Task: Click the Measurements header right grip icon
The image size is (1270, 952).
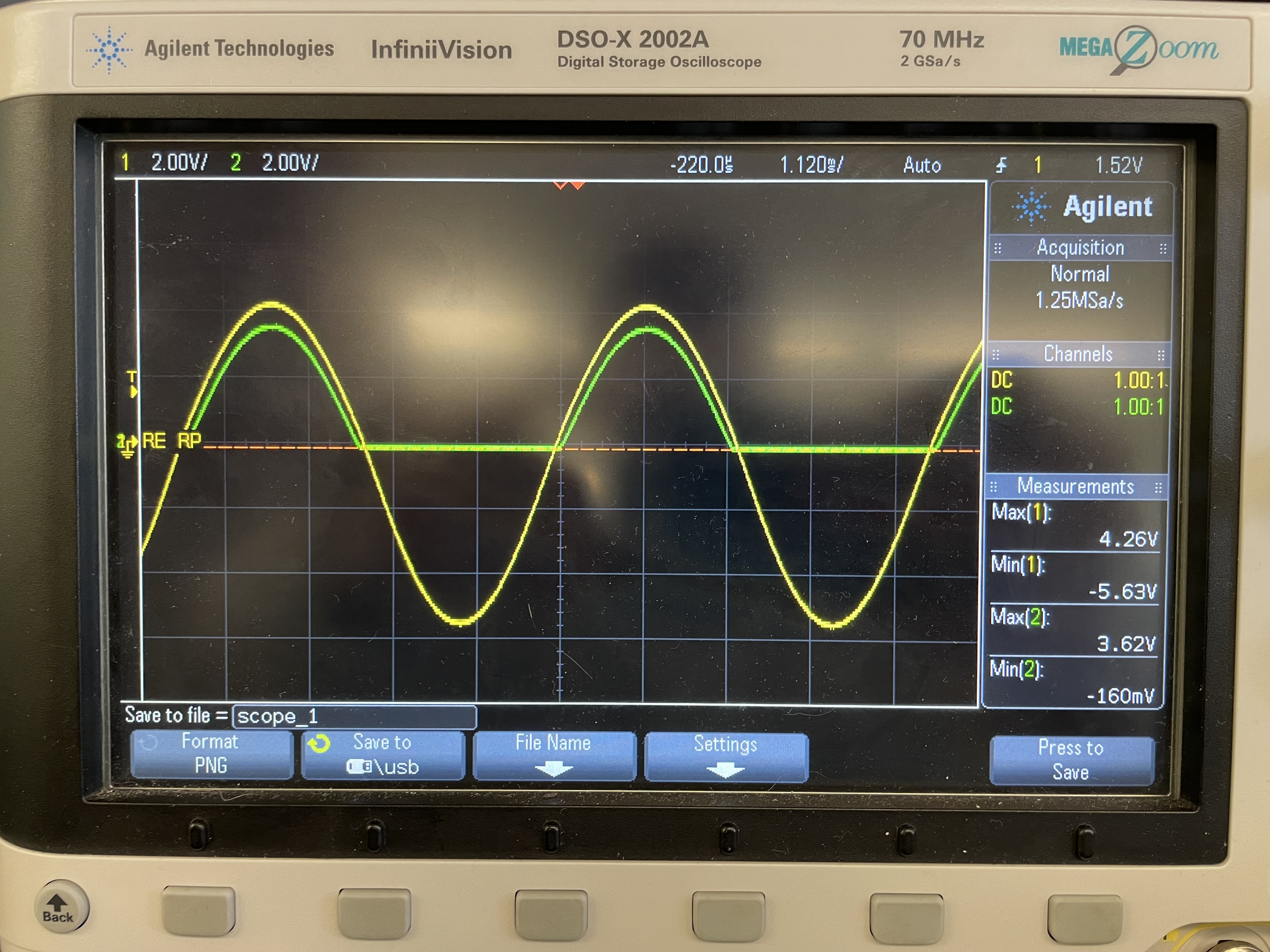Action: click(x=1158, y=488)
